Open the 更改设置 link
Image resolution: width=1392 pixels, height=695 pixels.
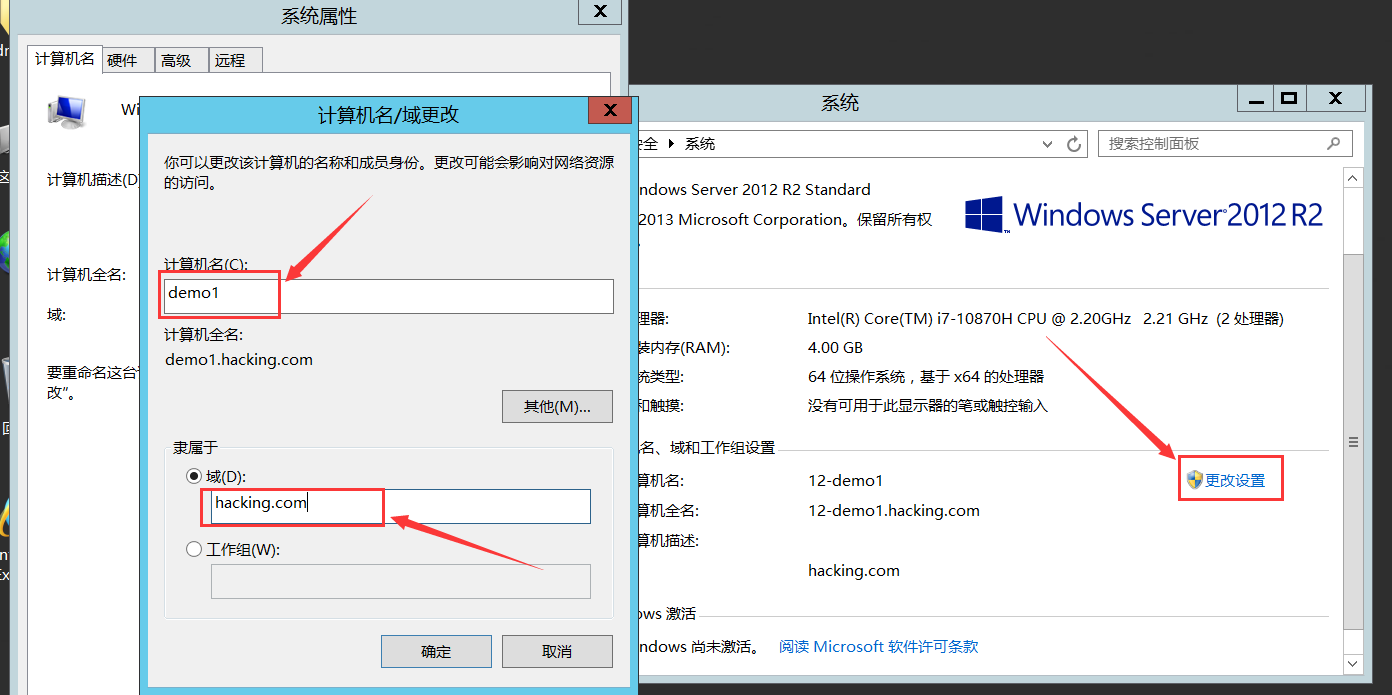[x=1237, y=478]
